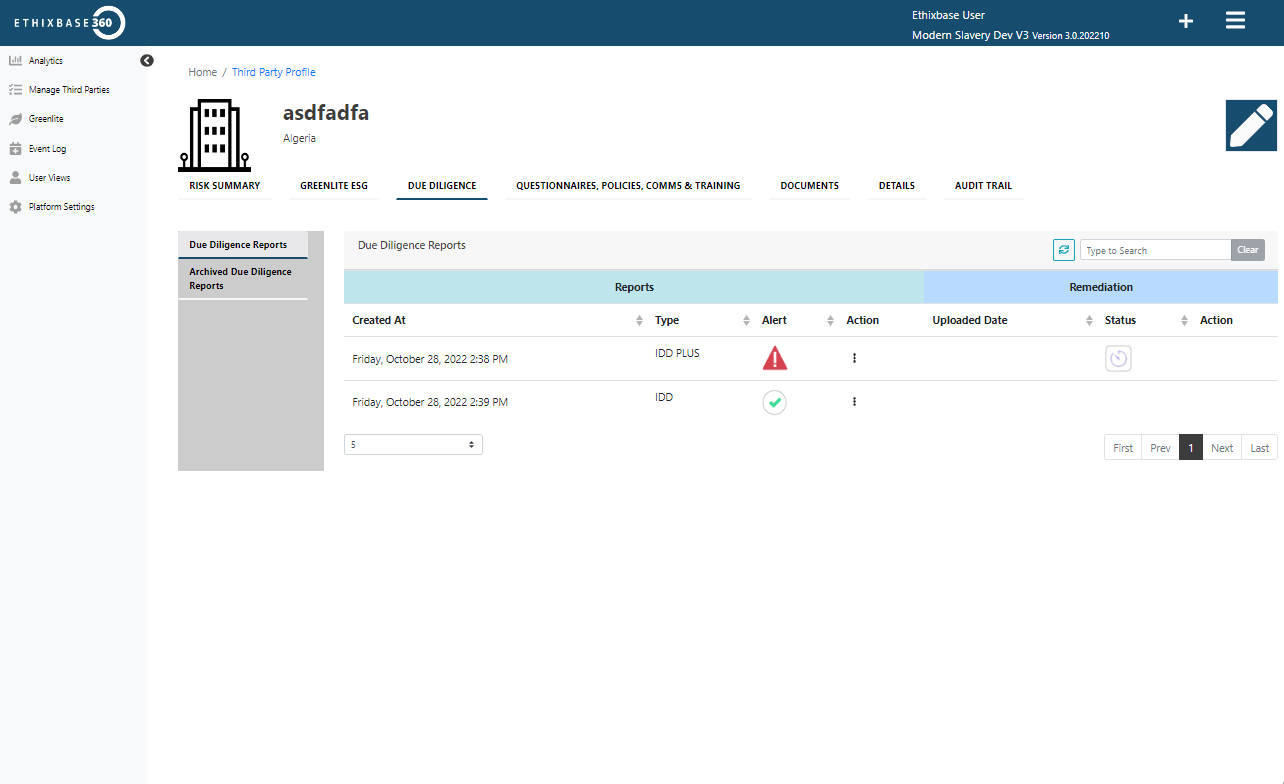Open the three-dot action menu for IDD PLUS
Image resolution: width=1284 pixels, height=784 pixels.
coord(854,357)
